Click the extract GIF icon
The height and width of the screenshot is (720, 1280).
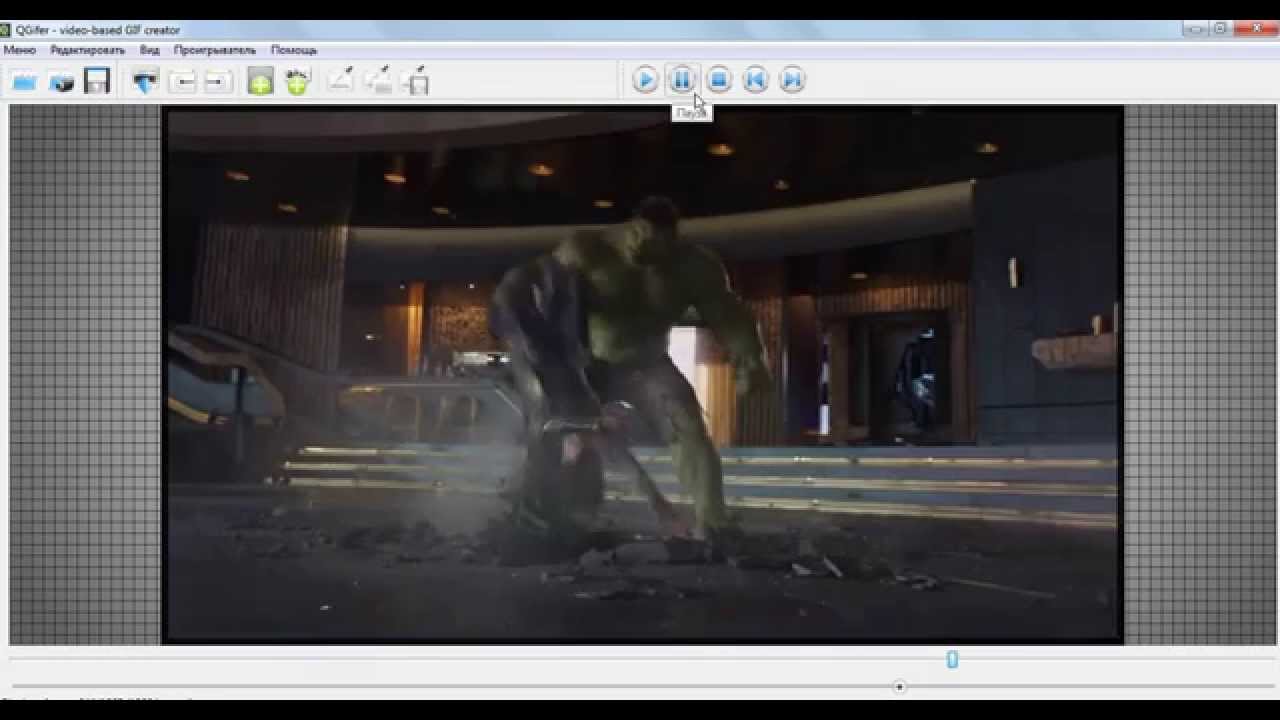tap(61, 81)
